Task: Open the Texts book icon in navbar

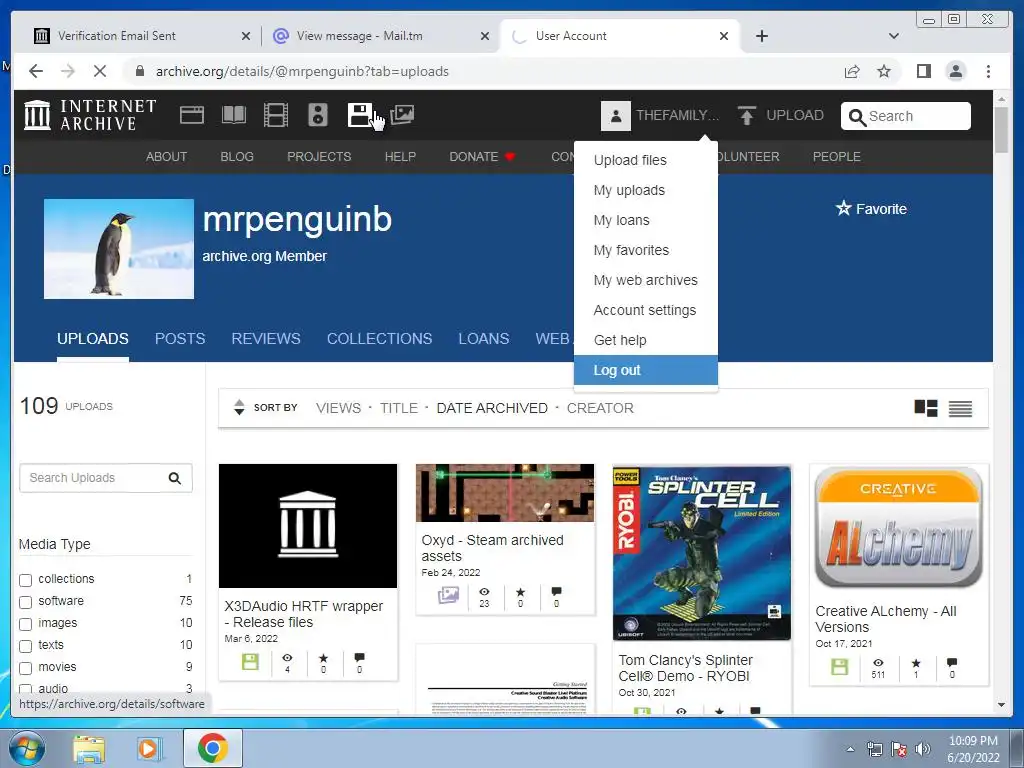Action: [234, 115]
